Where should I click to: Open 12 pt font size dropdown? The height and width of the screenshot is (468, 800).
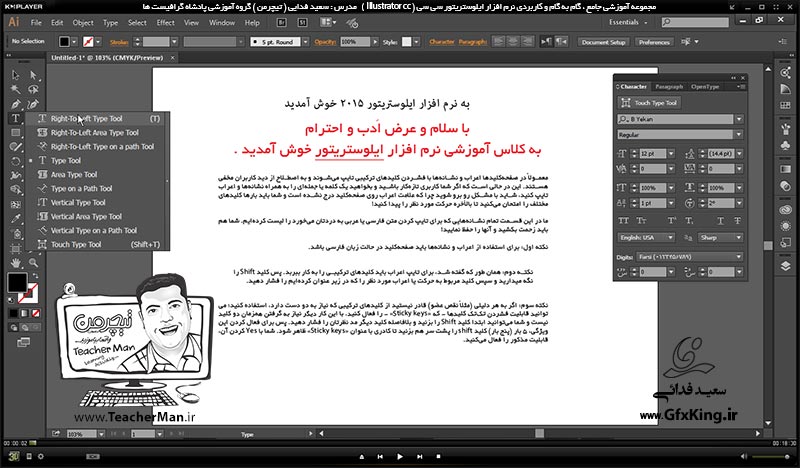[671, 153]
